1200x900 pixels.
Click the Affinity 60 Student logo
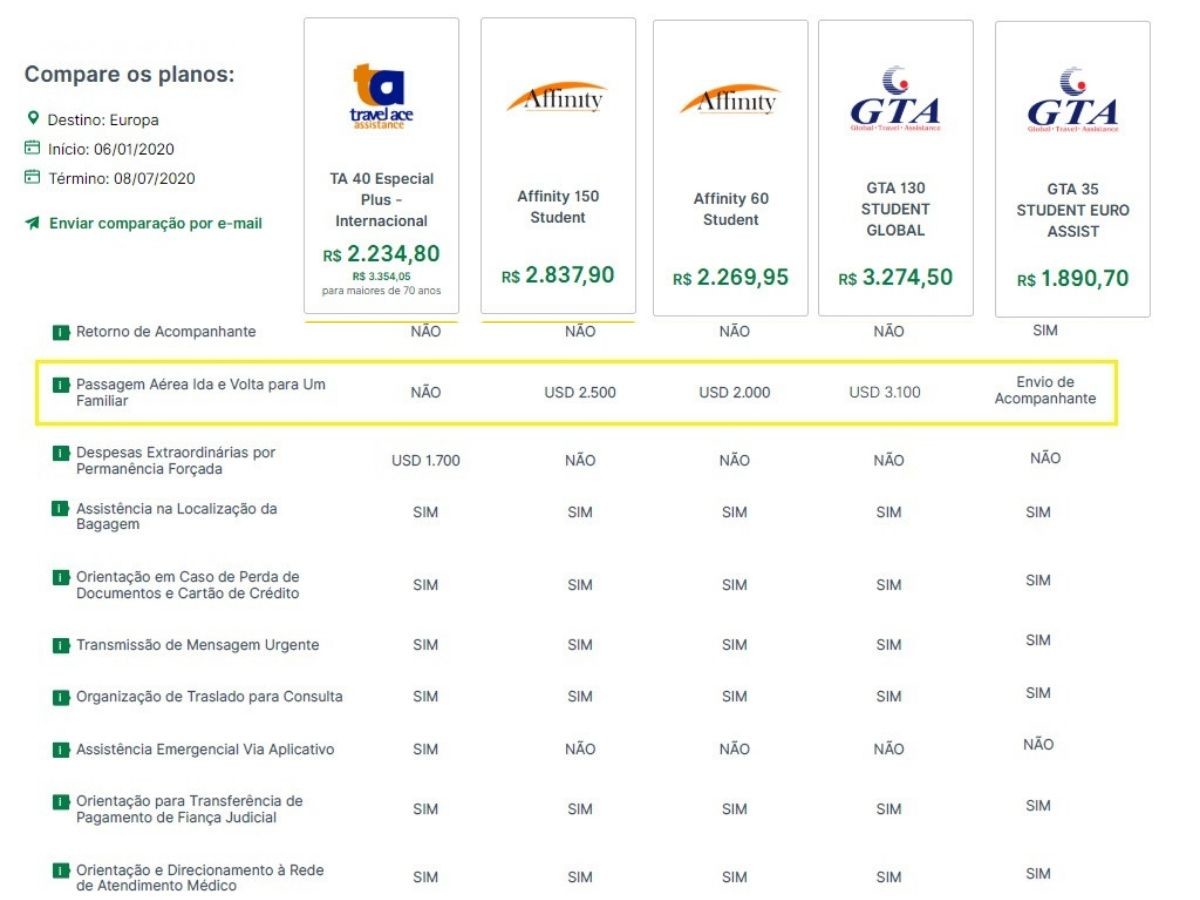pos(730,100)
